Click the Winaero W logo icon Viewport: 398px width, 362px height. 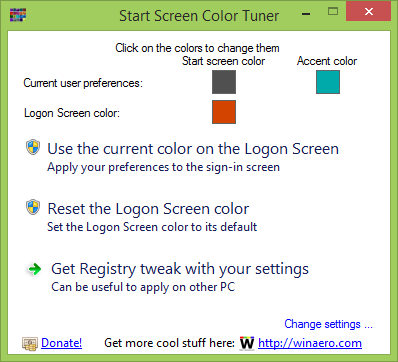click(247, 343)
